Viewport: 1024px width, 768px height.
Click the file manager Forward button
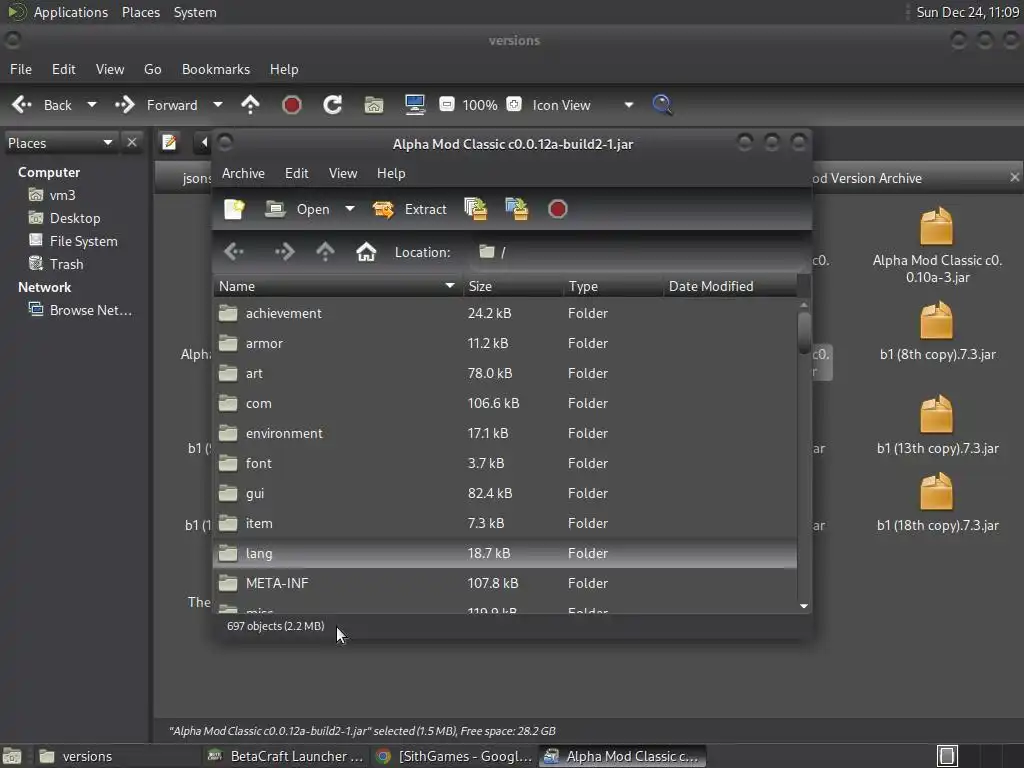coord(157,105)
